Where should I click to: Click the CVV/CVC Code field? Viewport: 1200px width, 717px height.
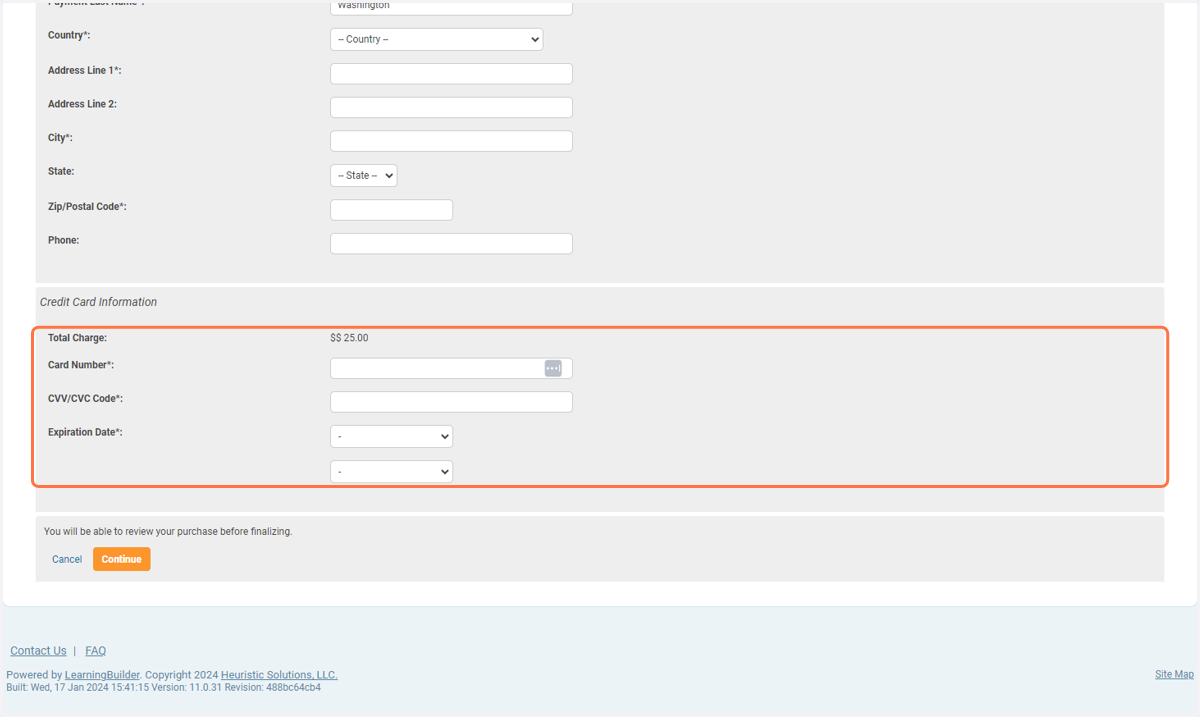(451, 402)
